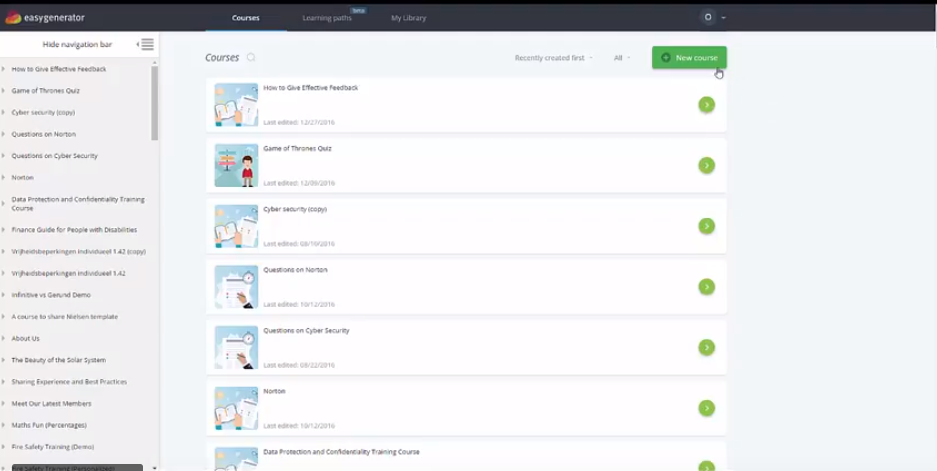This screenshot has height=471, width=937.
Task: Click the easygenerator logo
Action: 45,18
